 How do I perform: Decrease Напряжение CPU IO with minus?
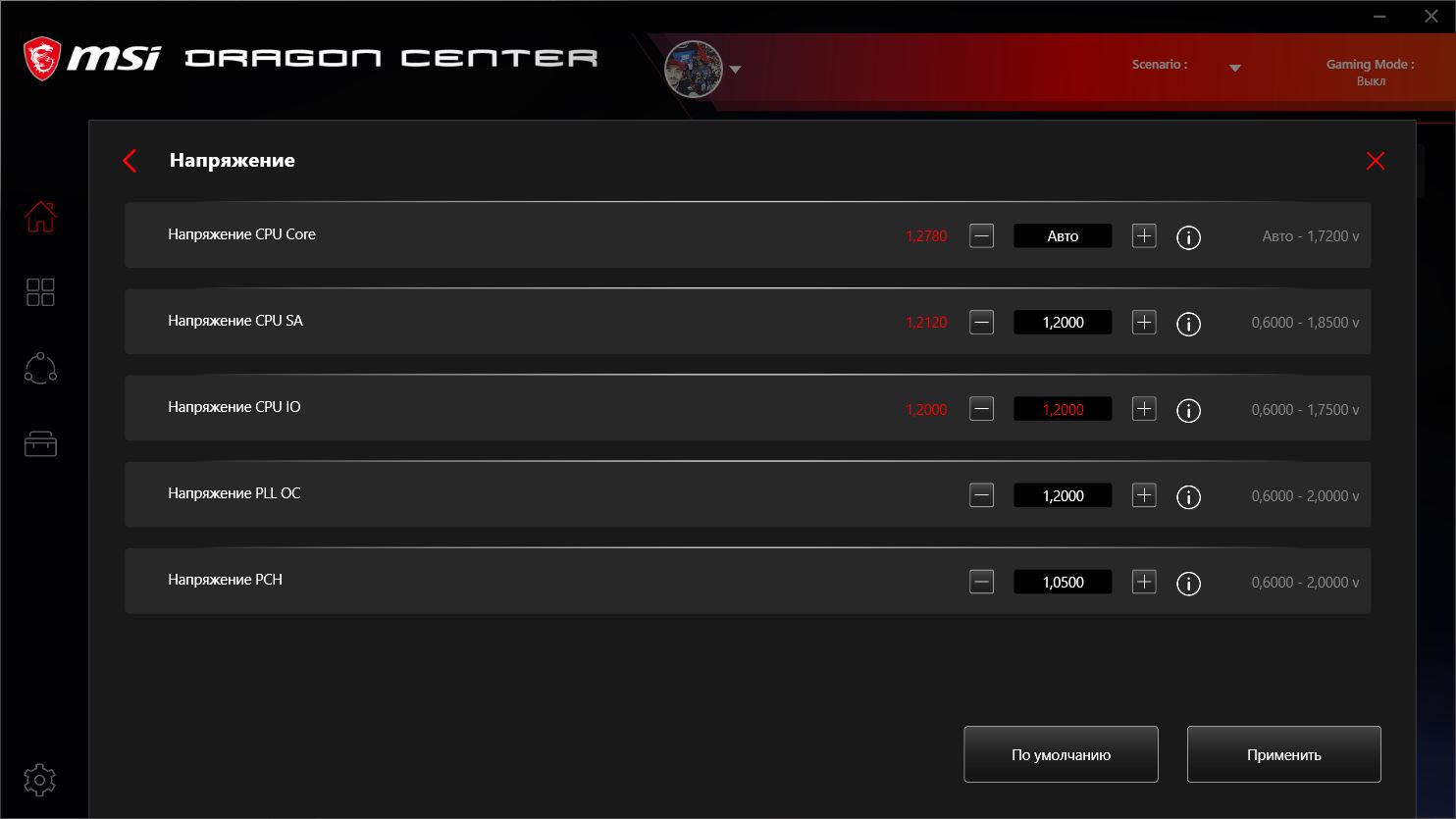point(981,409)
